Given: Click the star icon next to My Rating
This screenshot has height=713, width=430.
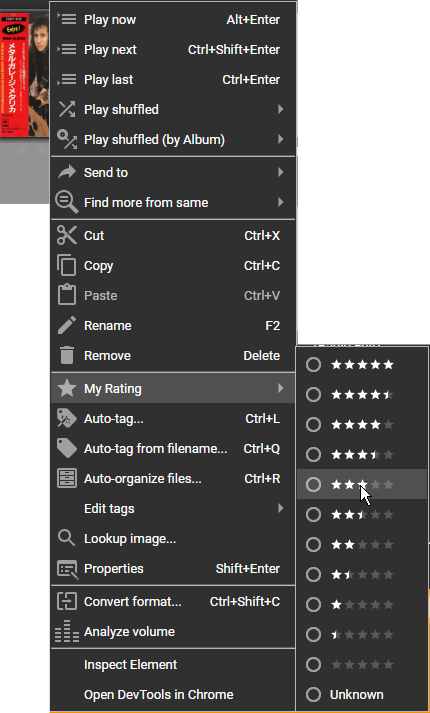Looking at the screenshot, I should 67,388.
